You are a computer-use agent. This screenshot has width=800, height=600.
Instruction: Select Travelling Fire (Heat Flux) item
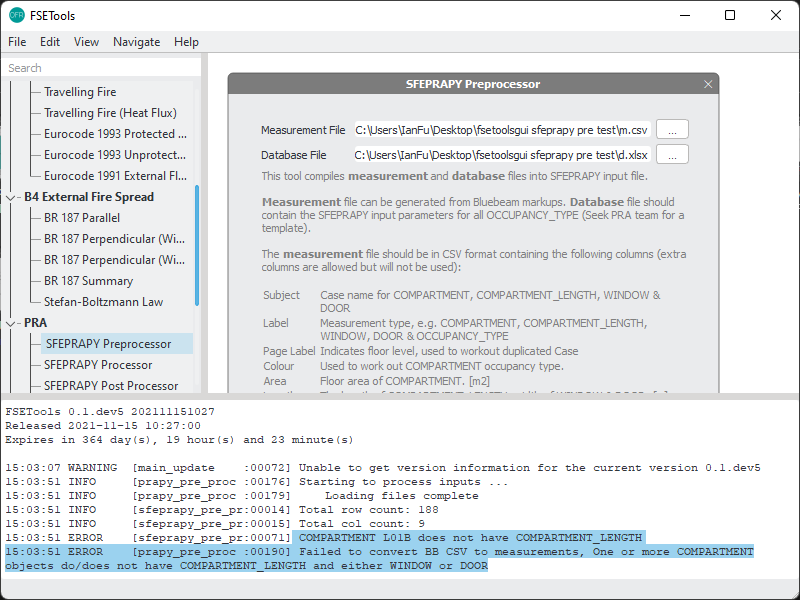[110, 113]
